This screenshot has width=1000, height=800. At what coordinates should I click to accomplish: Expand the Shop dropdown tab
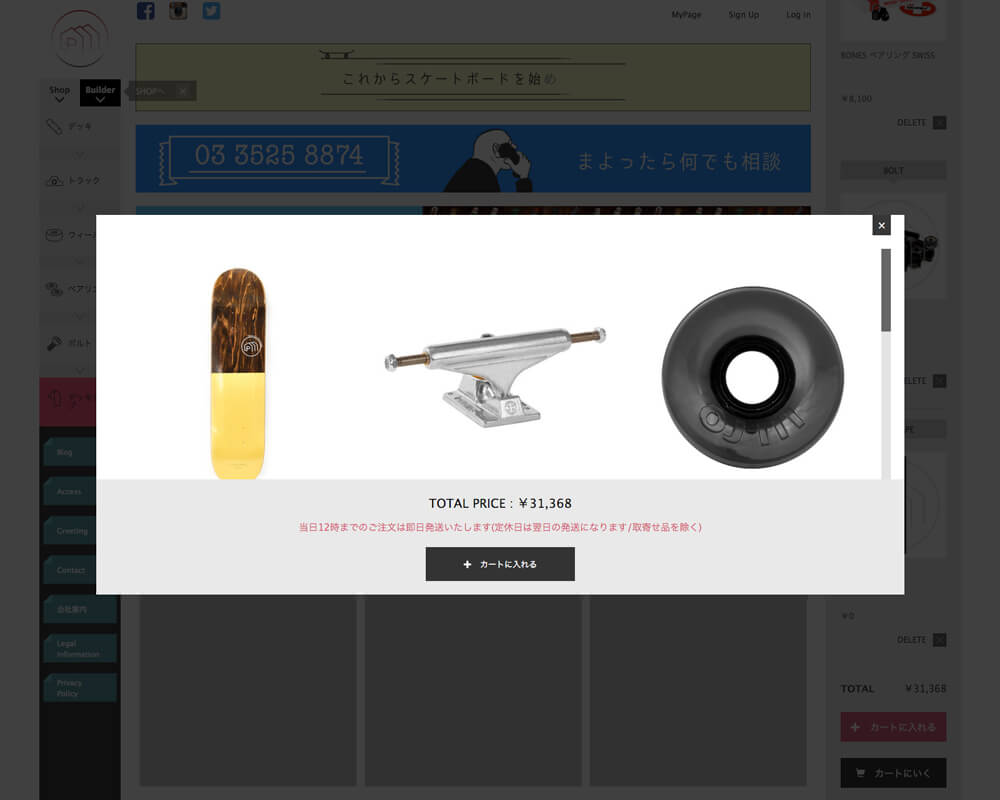coord(59,93)
